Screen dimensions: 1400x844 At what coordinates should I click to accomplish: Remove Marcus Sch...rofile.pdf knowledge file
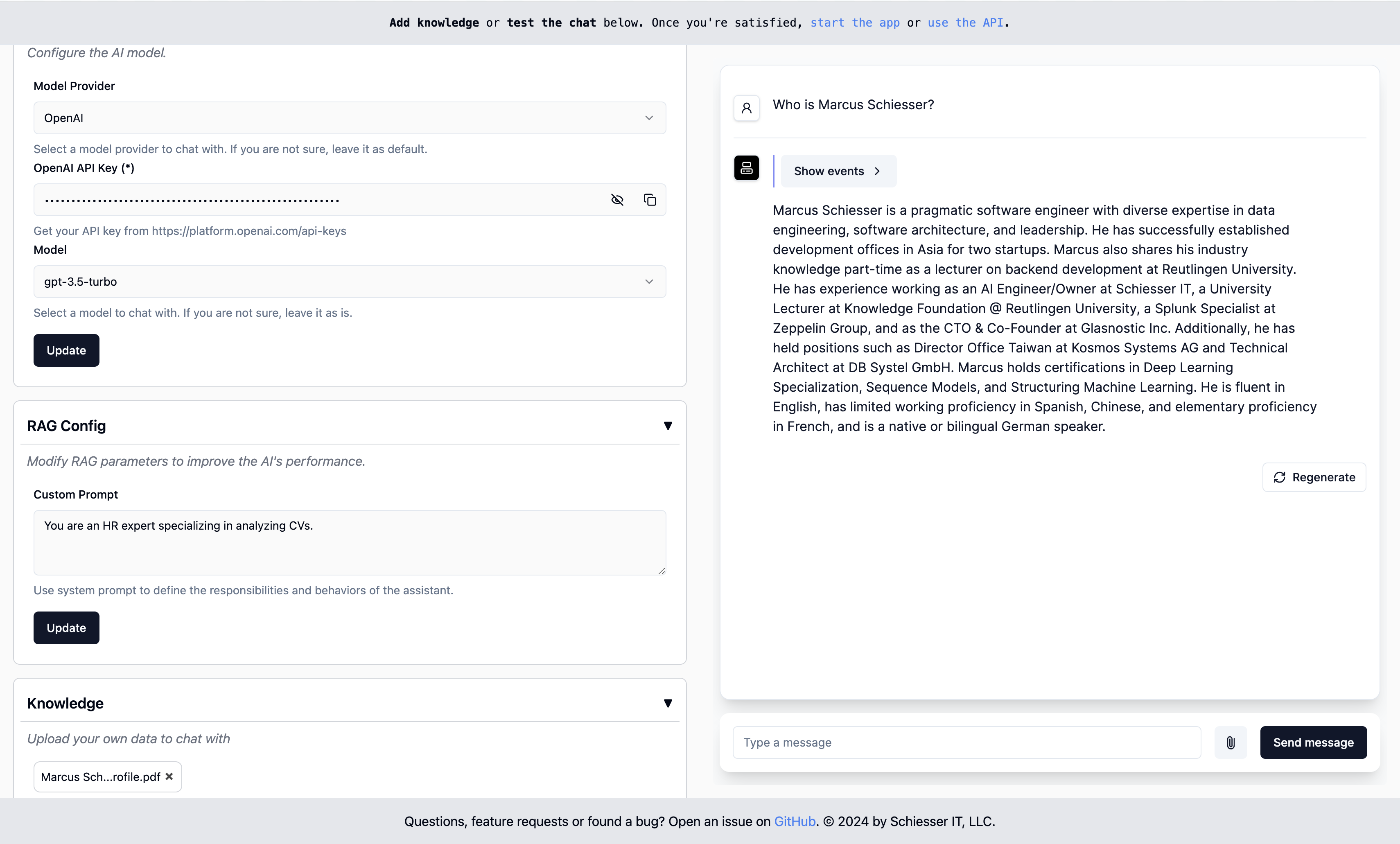tap(170, 777)
